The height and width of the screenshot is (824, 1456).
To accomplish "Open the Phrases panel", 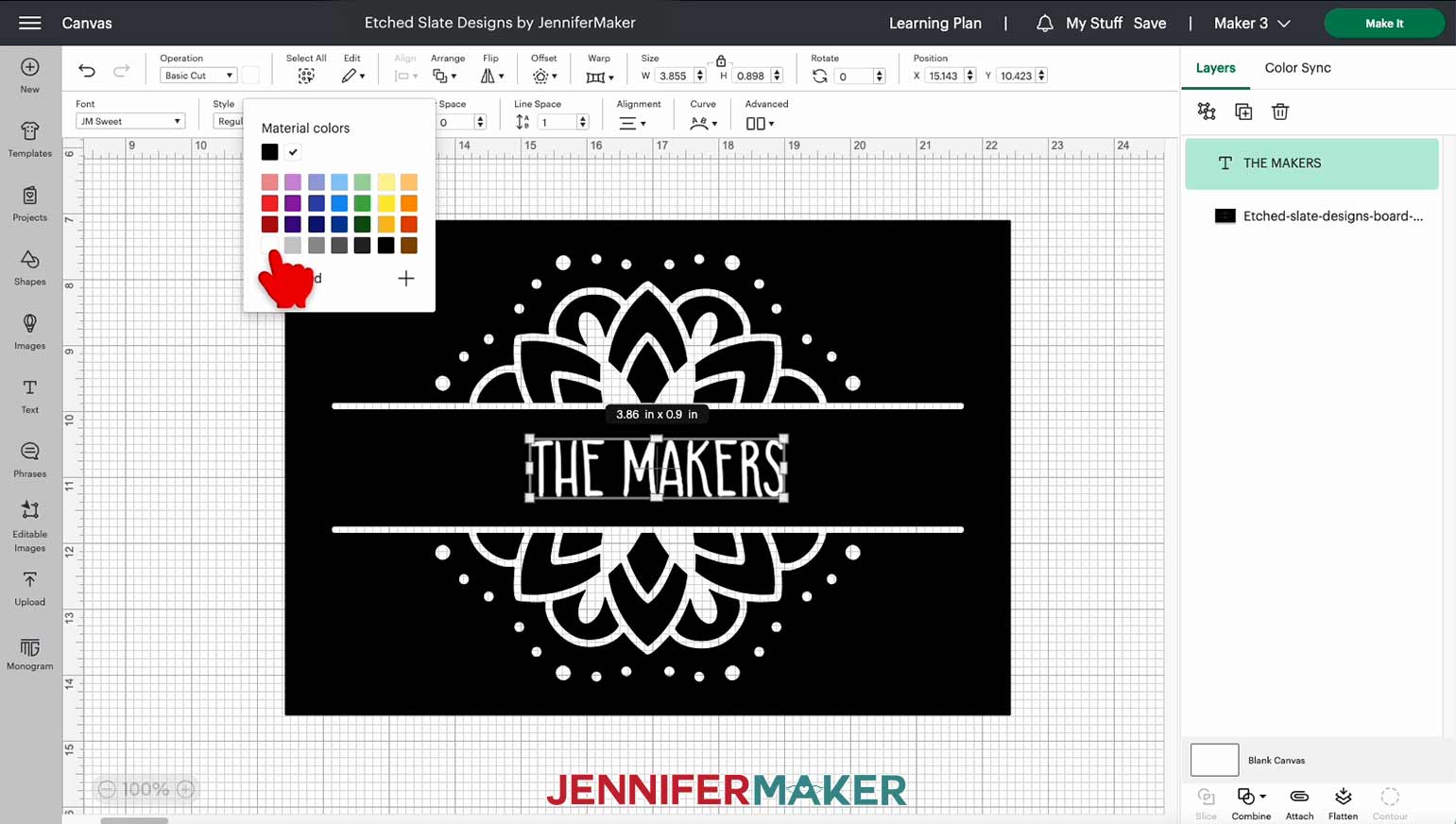I will click(x=29, y=460).
